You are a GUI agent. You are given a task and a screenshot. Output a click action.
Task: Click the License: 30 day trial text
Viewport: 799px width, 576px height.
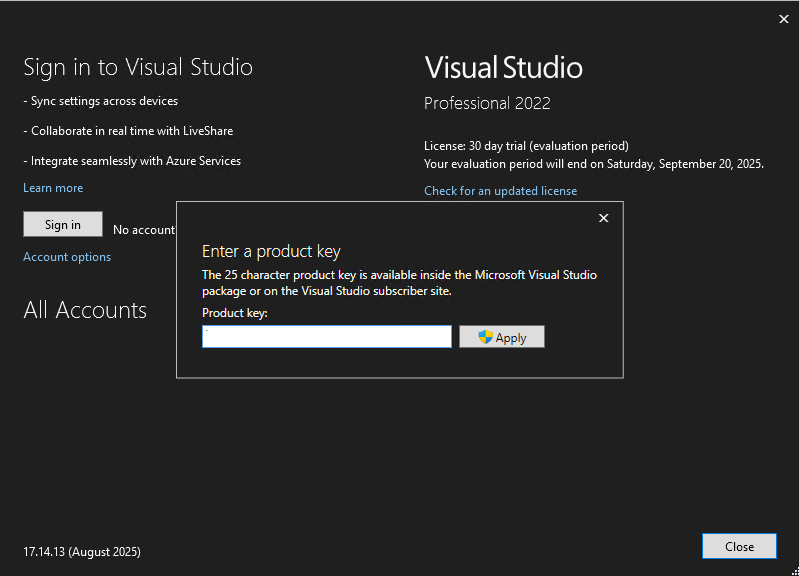pos(526,146)
